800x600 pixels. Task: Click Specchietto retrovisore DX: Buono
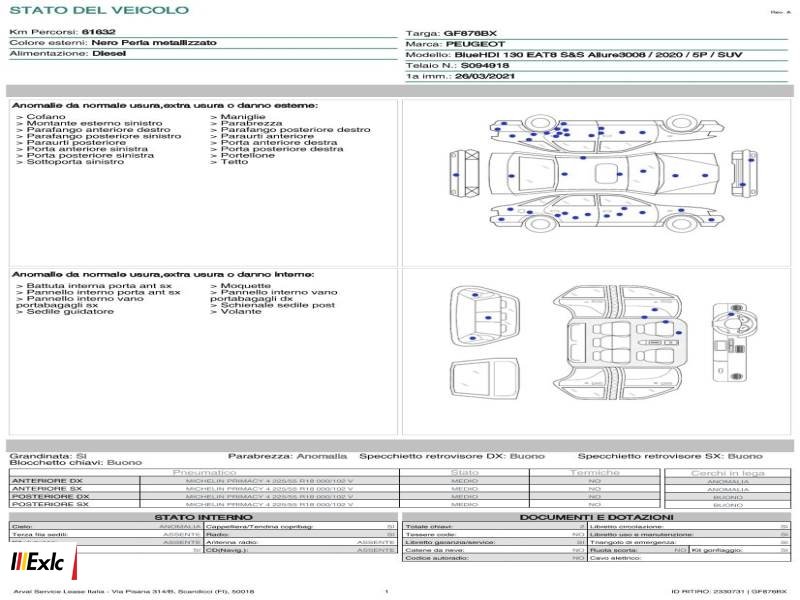(452, 456)
